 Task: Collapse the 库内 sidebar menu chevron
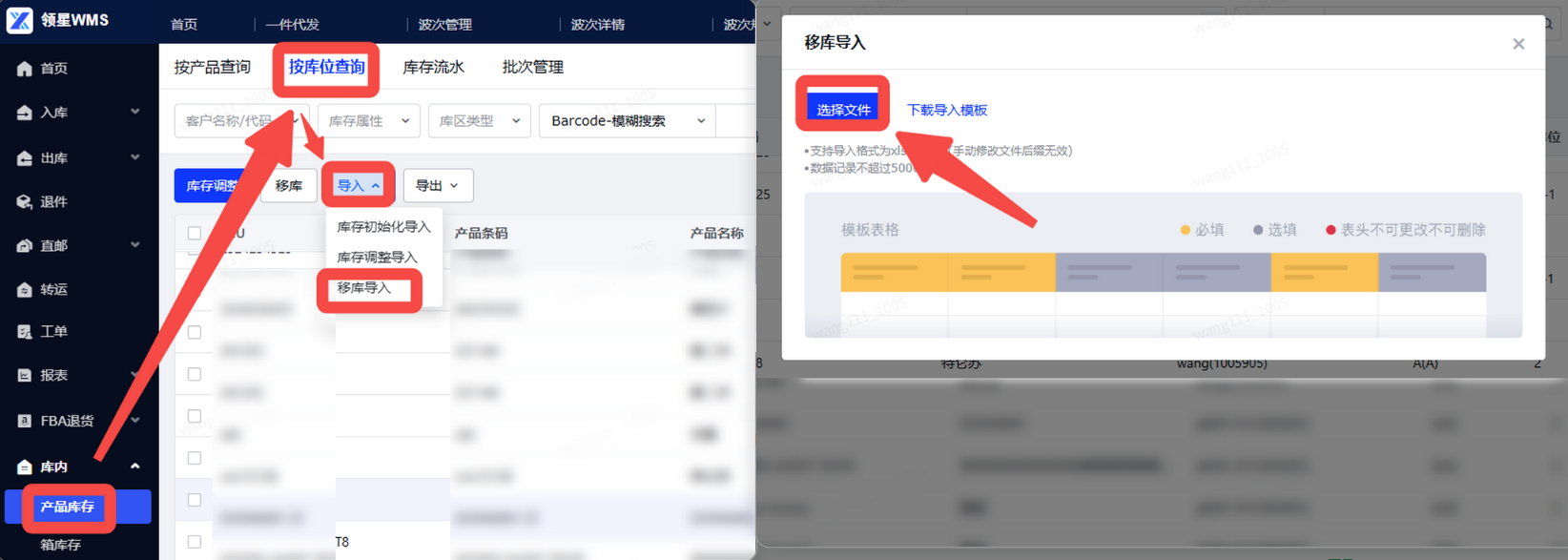pyautogui.click(x=135, y=467)
